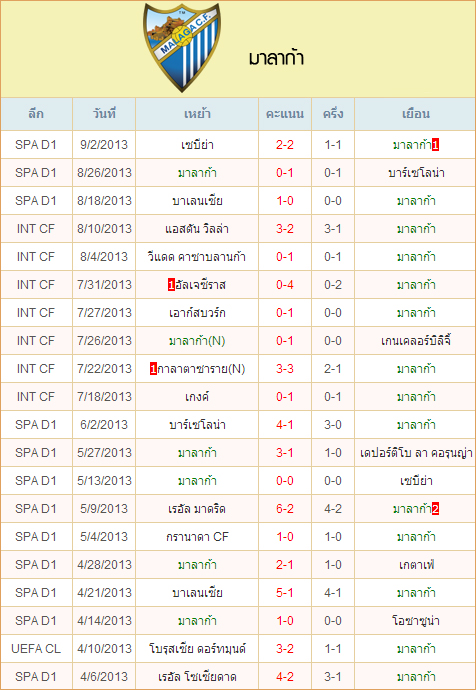
Task: Click the red card badge beside กาลาตาซาราย(N)
Action: tap(153, 369)
